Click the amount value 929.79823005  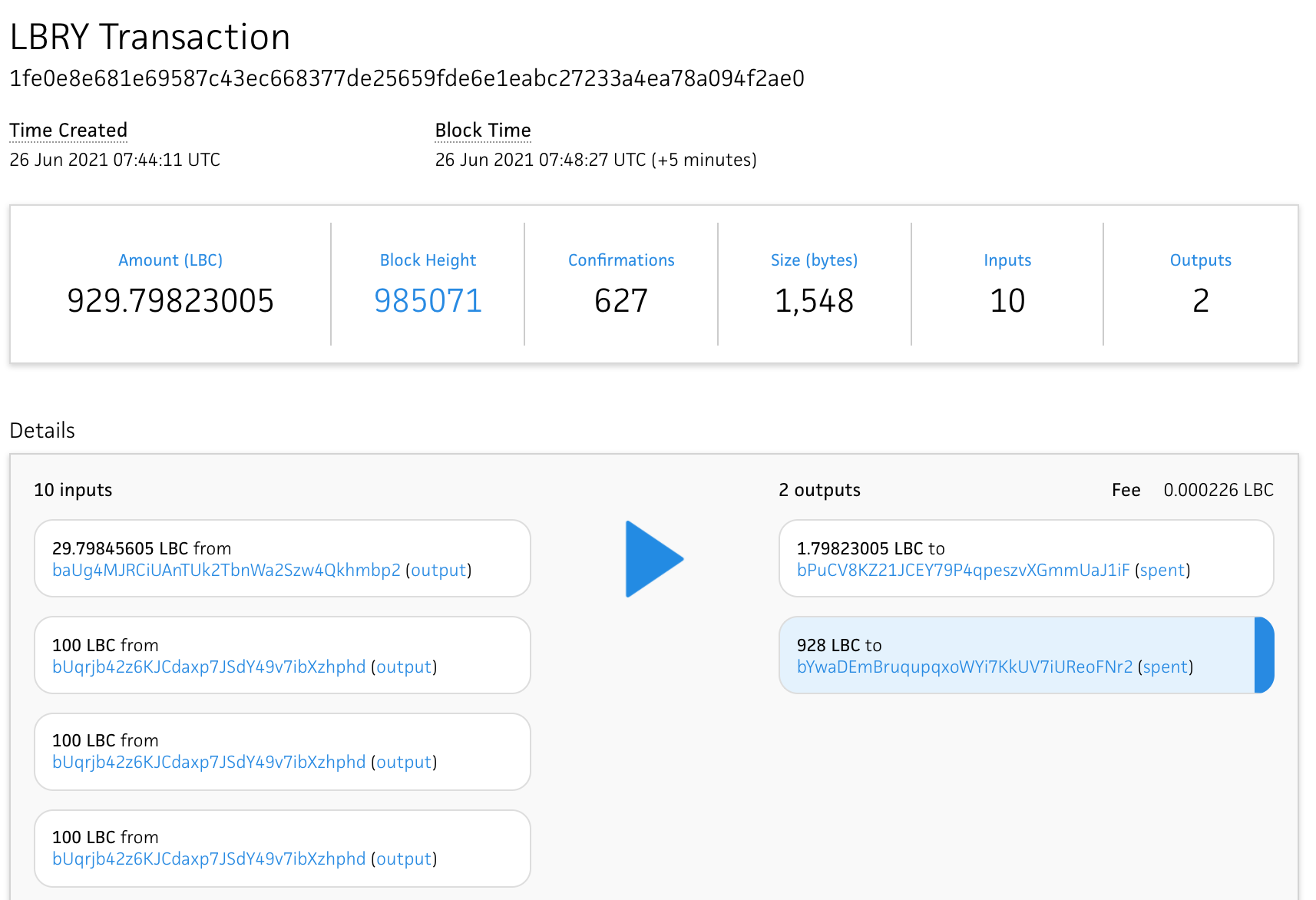point(170,300)
